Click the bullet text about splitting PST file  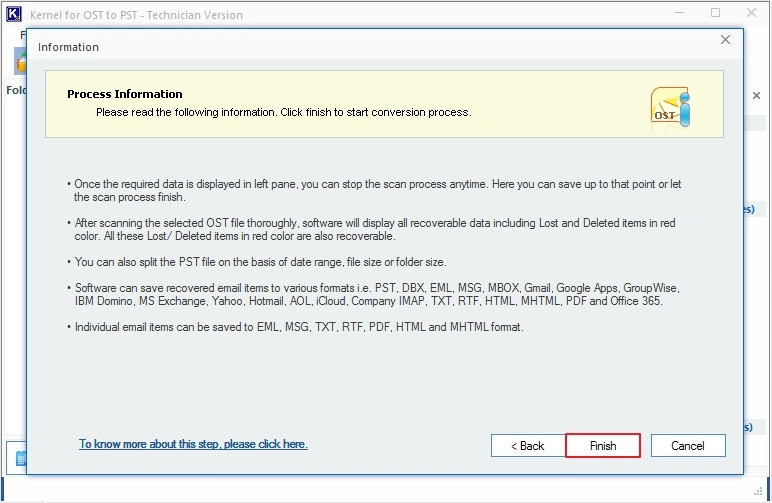[x=260, y=262]
